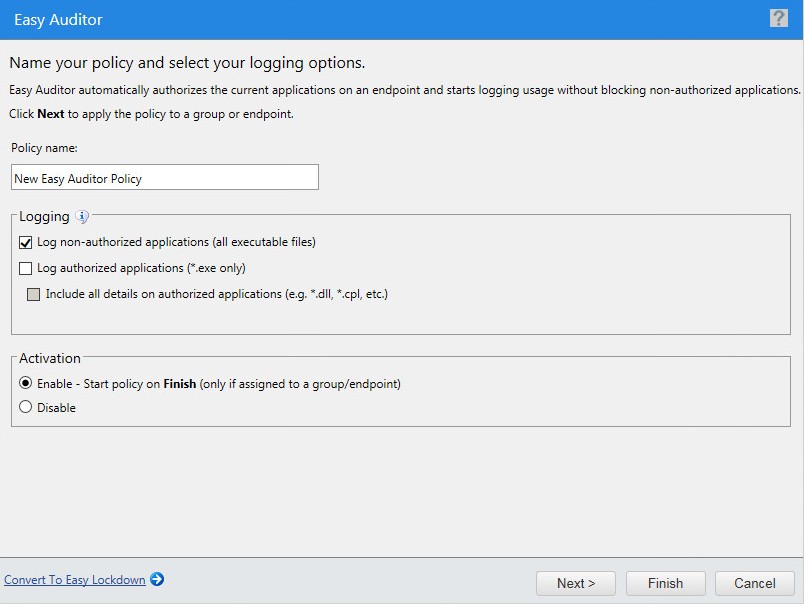The height and width of the screenshot is (604, 804).
Task: Open the Convert To Easy Lockdown link
Action: click(75, 580)
